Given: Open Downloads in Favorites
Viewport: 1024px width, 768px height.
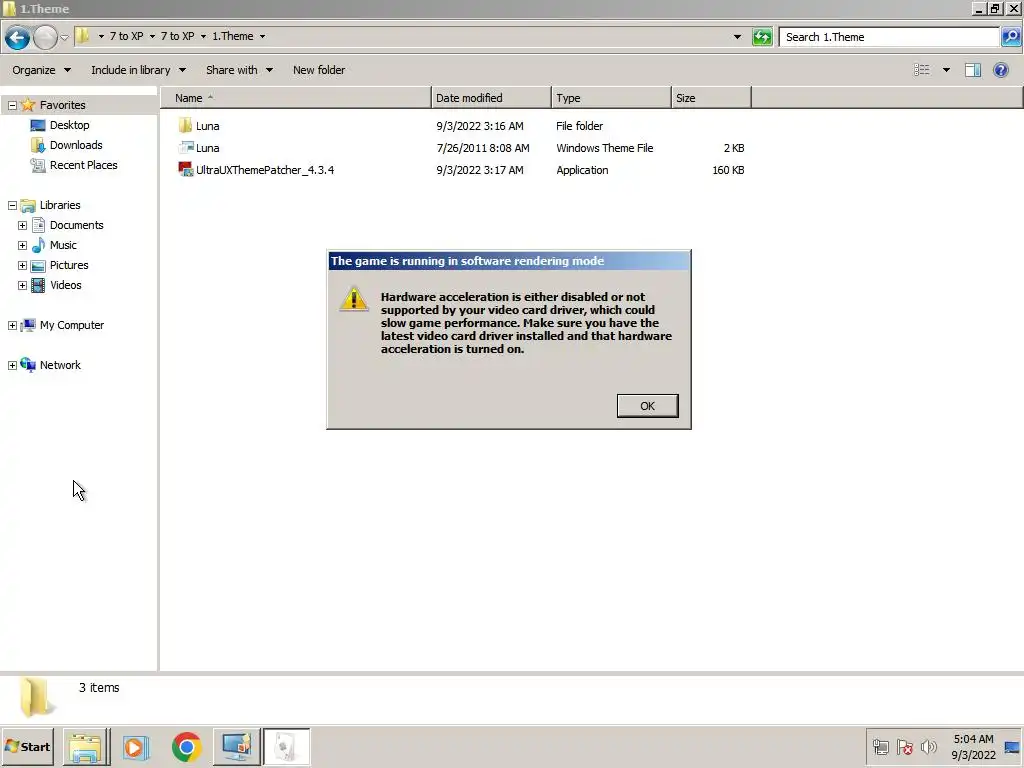Looking at the screenshot, I should [x=67, y=145].
